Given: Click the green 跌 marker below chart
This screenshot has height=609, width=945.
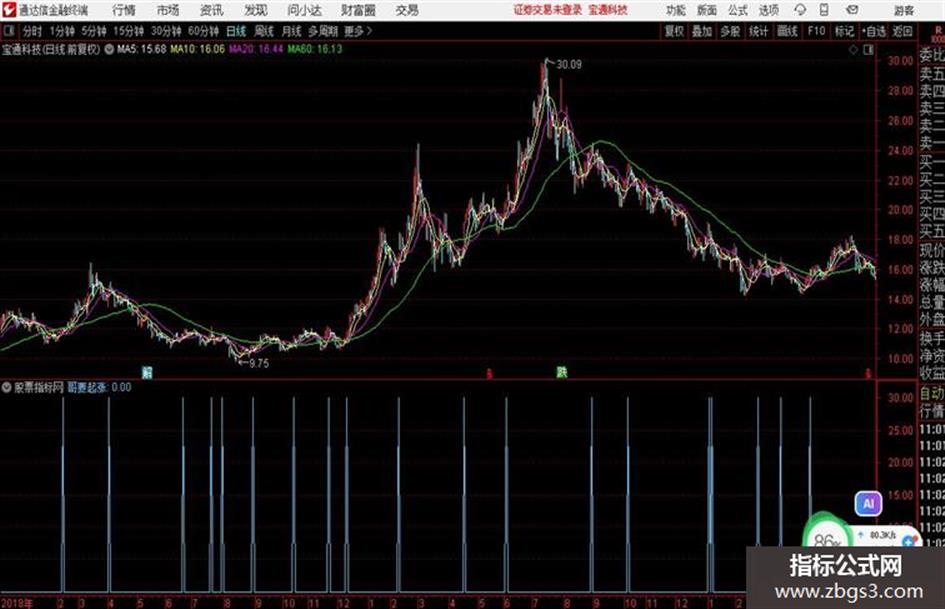Looking at the screenshot, I should 562,372.
